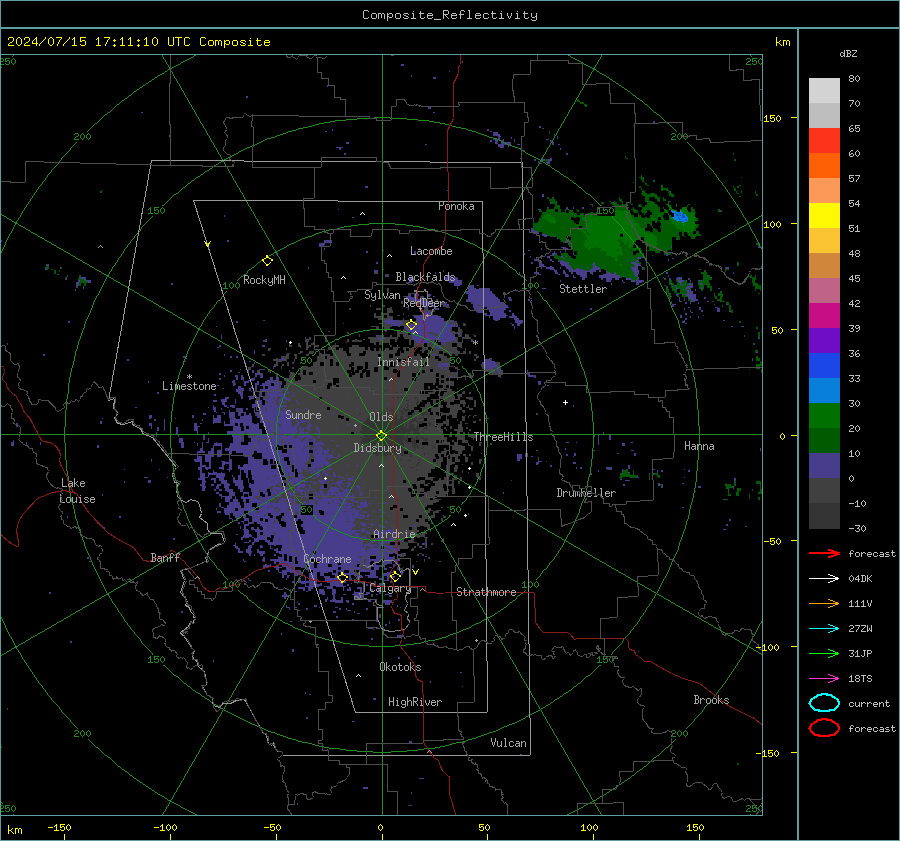Click the Ponoka city label
This screenshot has height=841, width=900.
(456, 206)
